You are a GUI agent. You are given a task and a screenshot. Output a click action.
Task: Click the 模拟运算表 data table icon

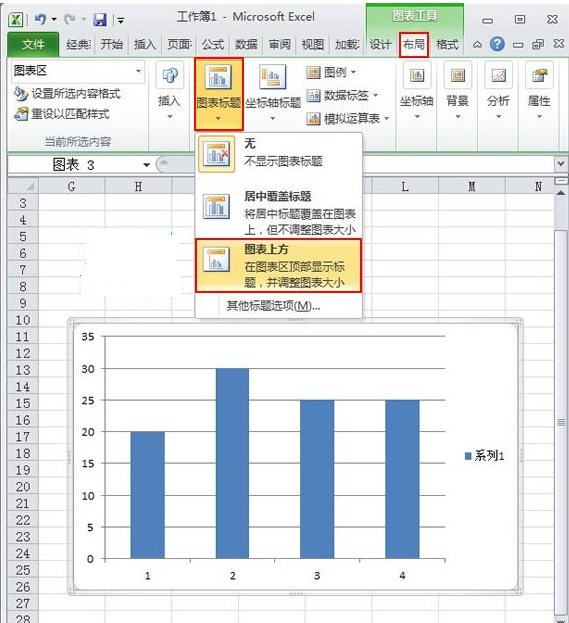314,118
